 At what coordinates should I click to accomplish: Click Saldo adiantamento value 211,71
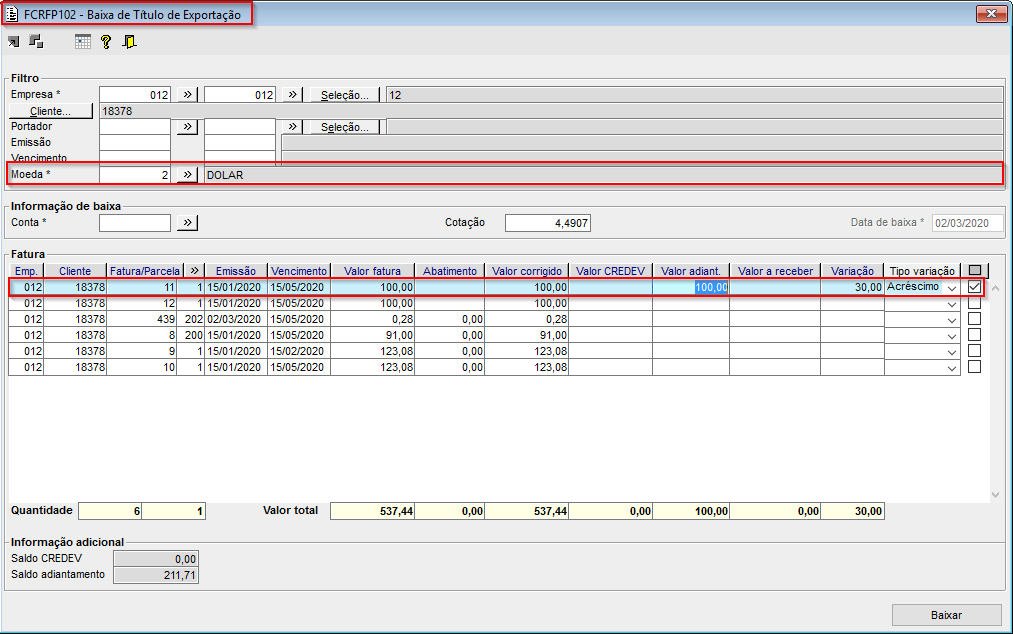(x=156, y=575)
